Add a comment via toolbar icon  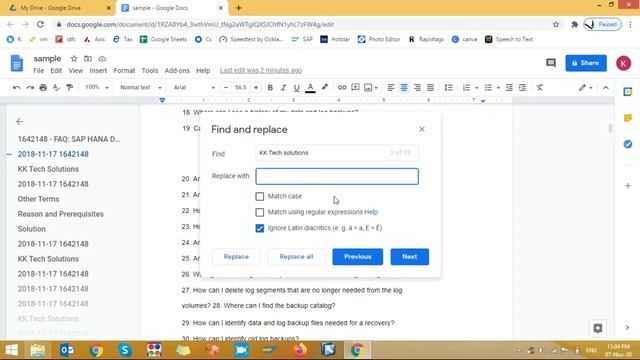(x=355, y=87)
